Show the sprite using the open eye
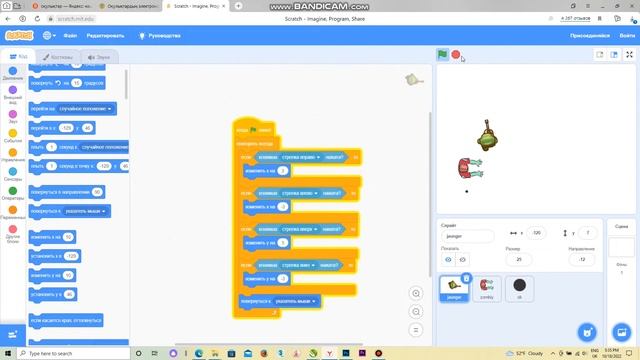Image resolution: width=640 pixels, height=360 pixels. click(448, 260)
